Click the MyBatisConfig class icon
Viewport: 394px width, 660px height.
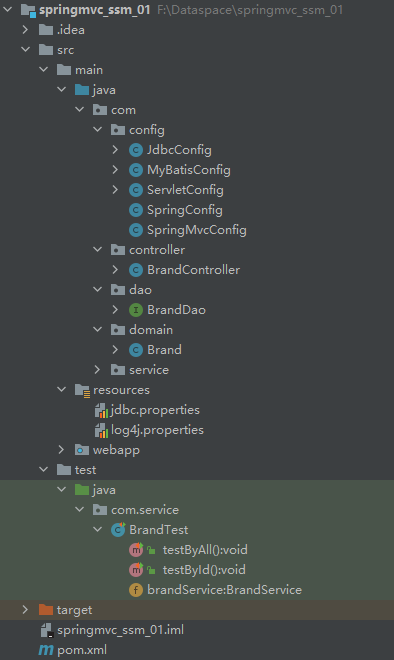click(x=136, y=170)
